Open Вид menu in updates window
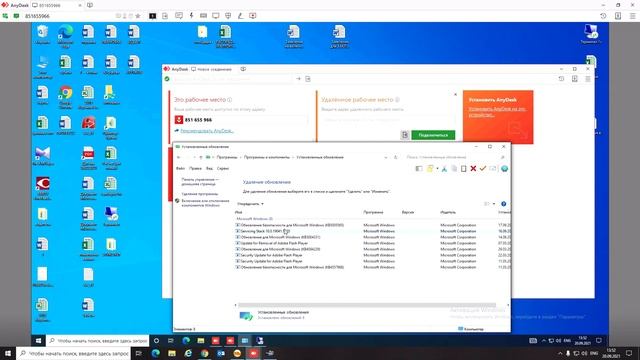This screenshot has width=640, height=360. (x=209, y=168)
